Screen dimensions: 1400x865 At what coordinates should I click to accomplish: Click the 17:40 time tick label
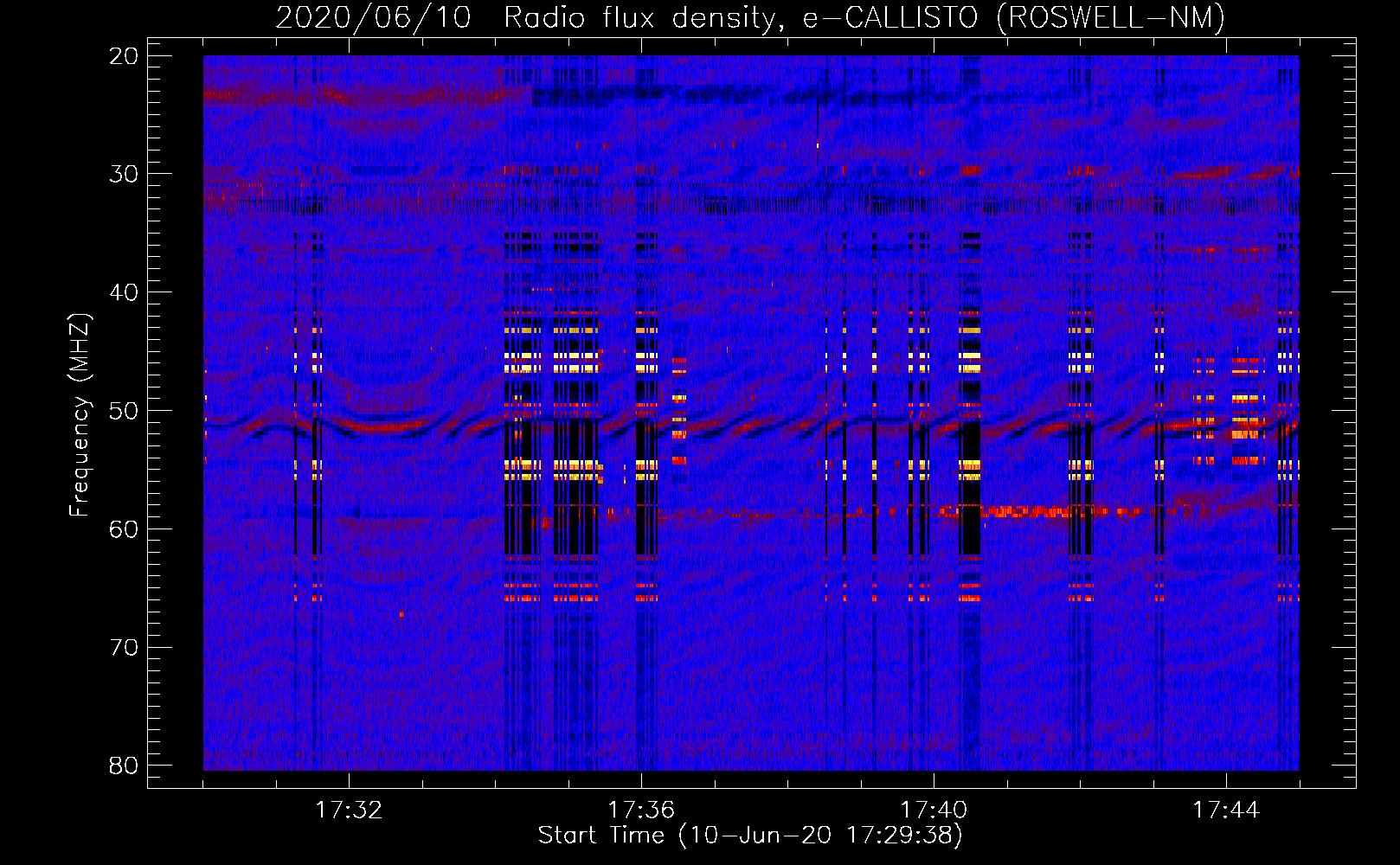coord(934,811)
